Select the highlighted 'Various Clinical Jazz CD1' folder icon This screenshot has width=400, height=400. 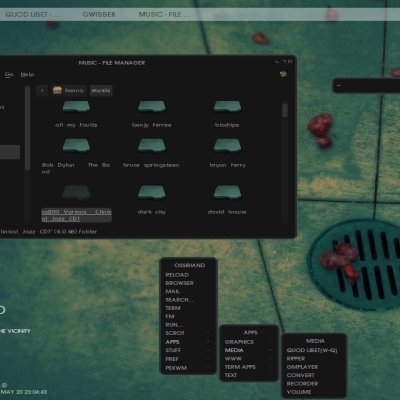pos(76,192)
